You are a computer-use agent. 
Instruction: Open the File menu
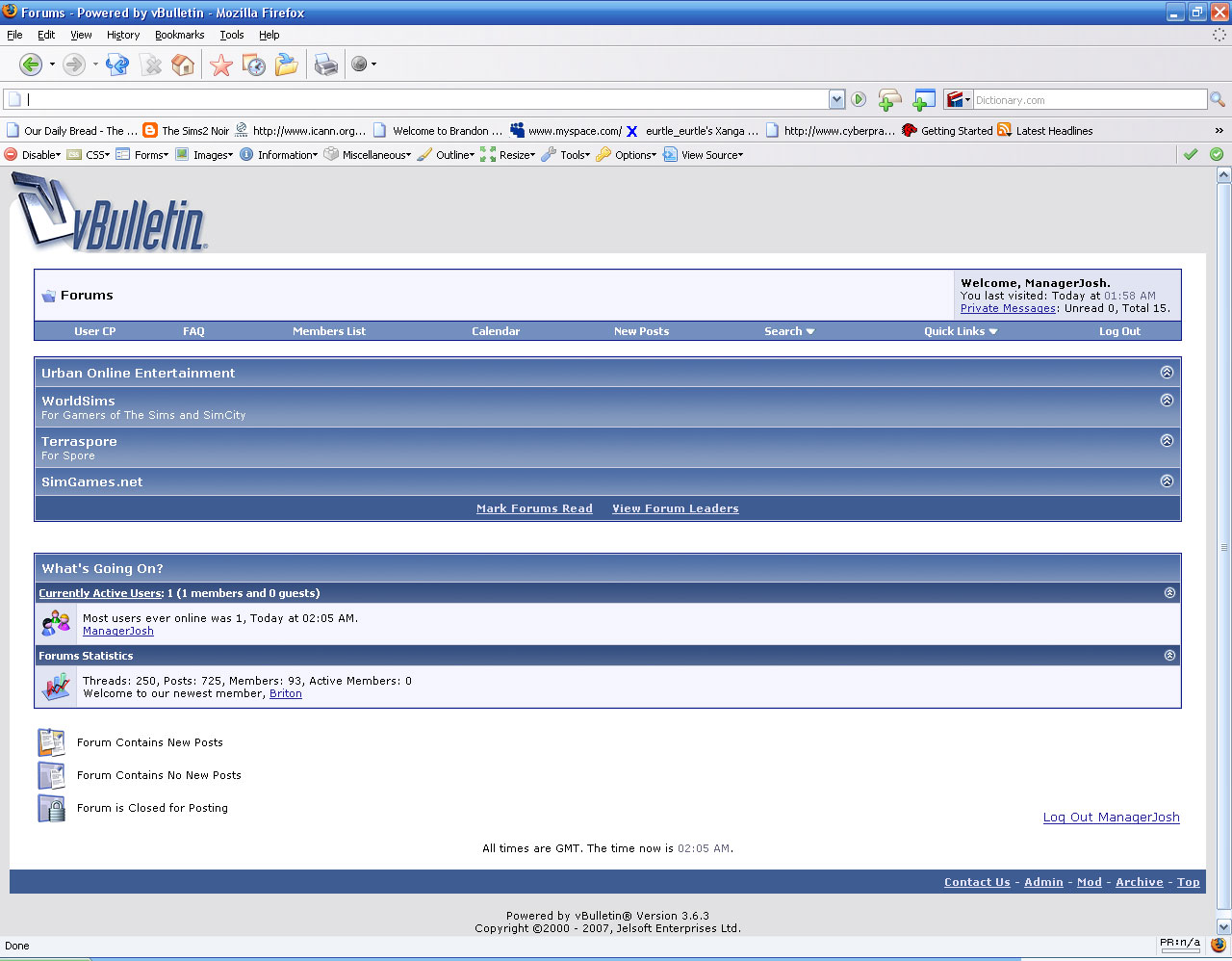tap(14, 35)
